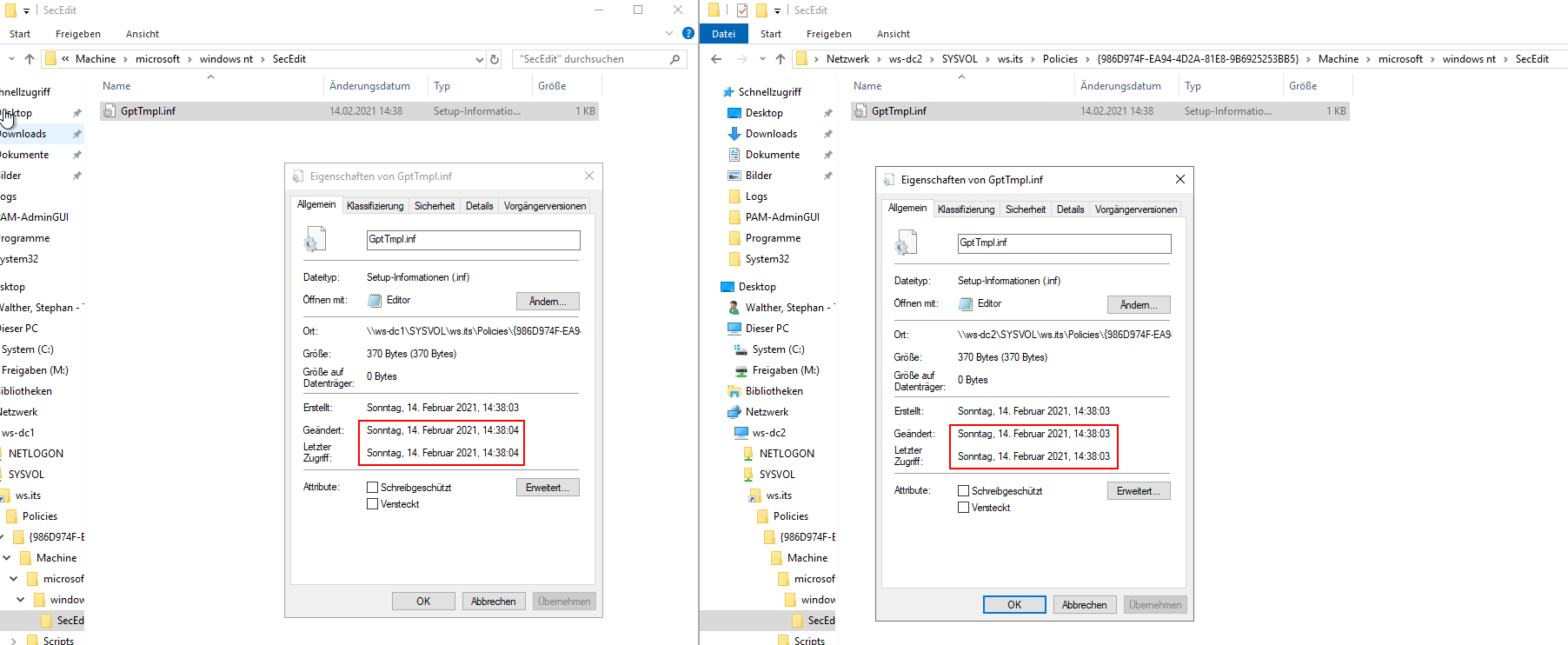Toggle Schreibgeschützt checkbox in left dialog

click(372, 488)
